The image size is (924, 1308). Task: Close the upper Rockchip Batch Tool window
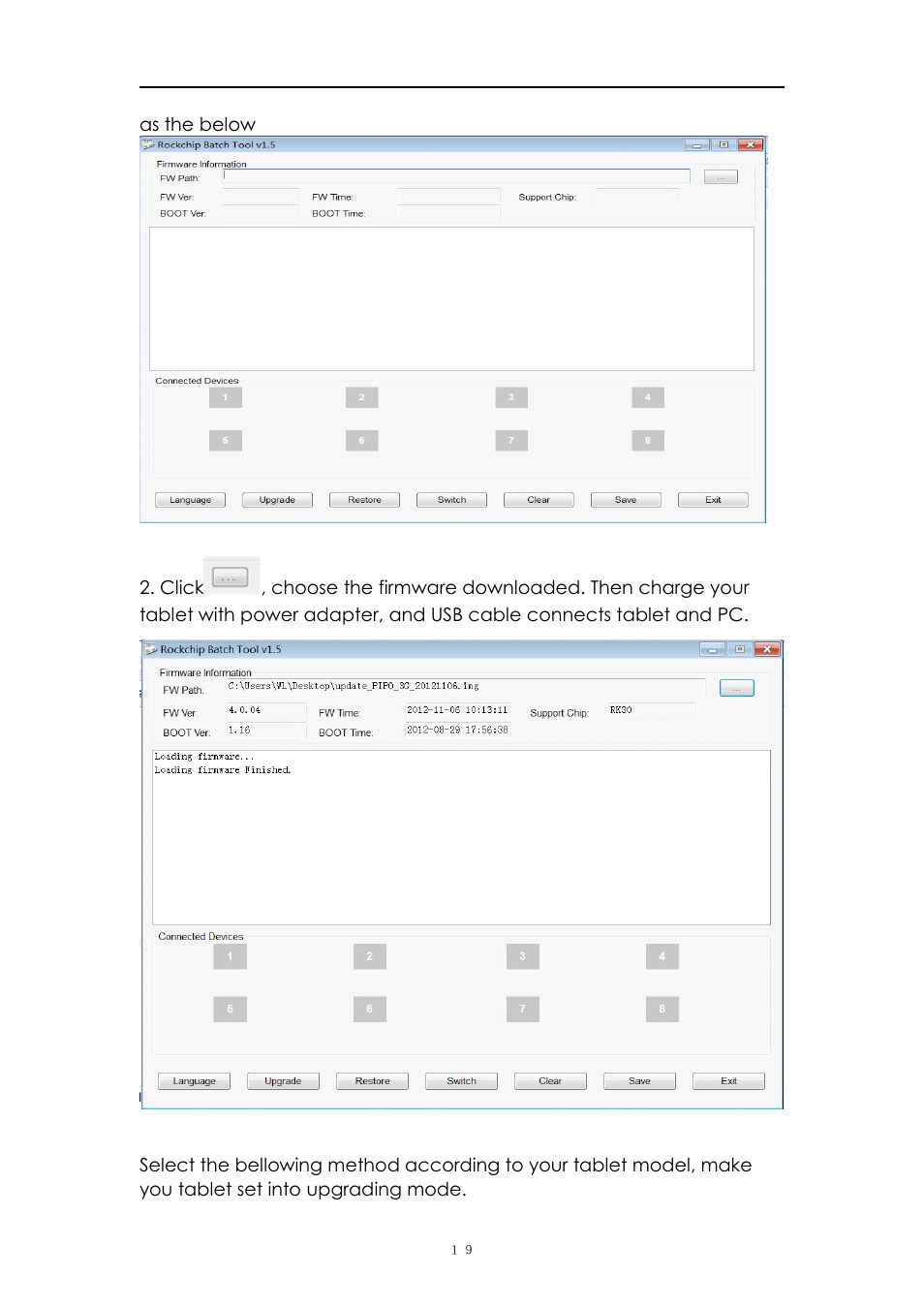pos(751,144)
